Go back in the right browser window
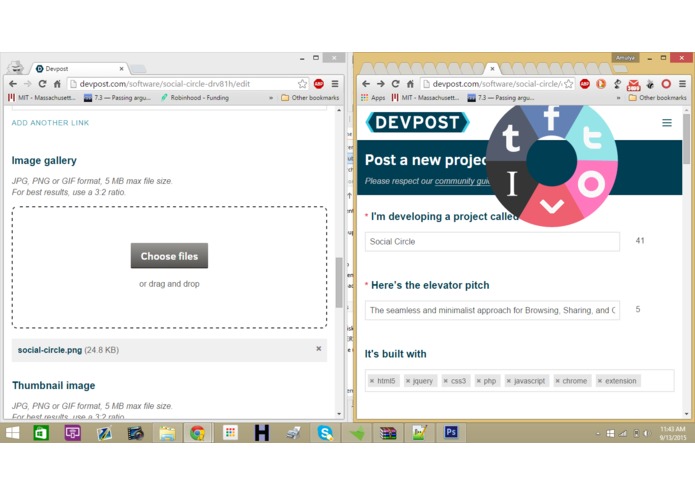Image resolution: width=695 pixels, height=494 pixels. pos(366,84)
